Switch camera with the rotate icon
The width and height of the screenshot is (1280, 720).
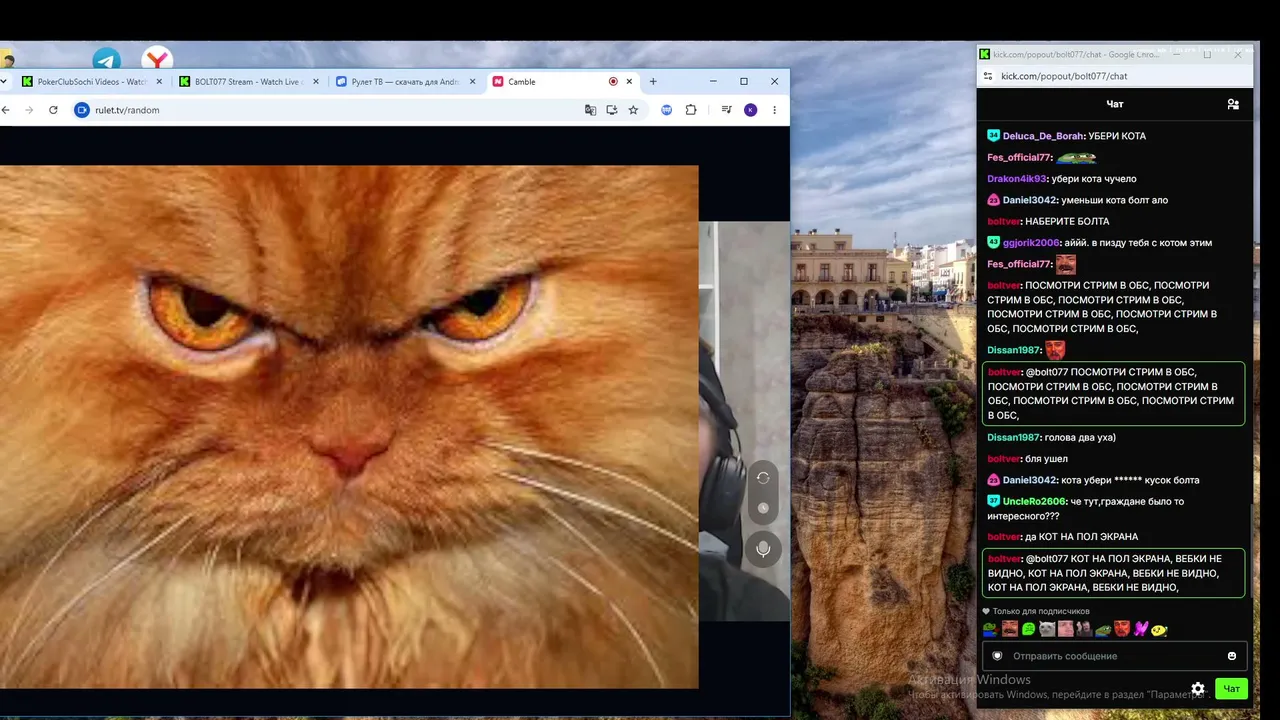click(x=763, y=478)
